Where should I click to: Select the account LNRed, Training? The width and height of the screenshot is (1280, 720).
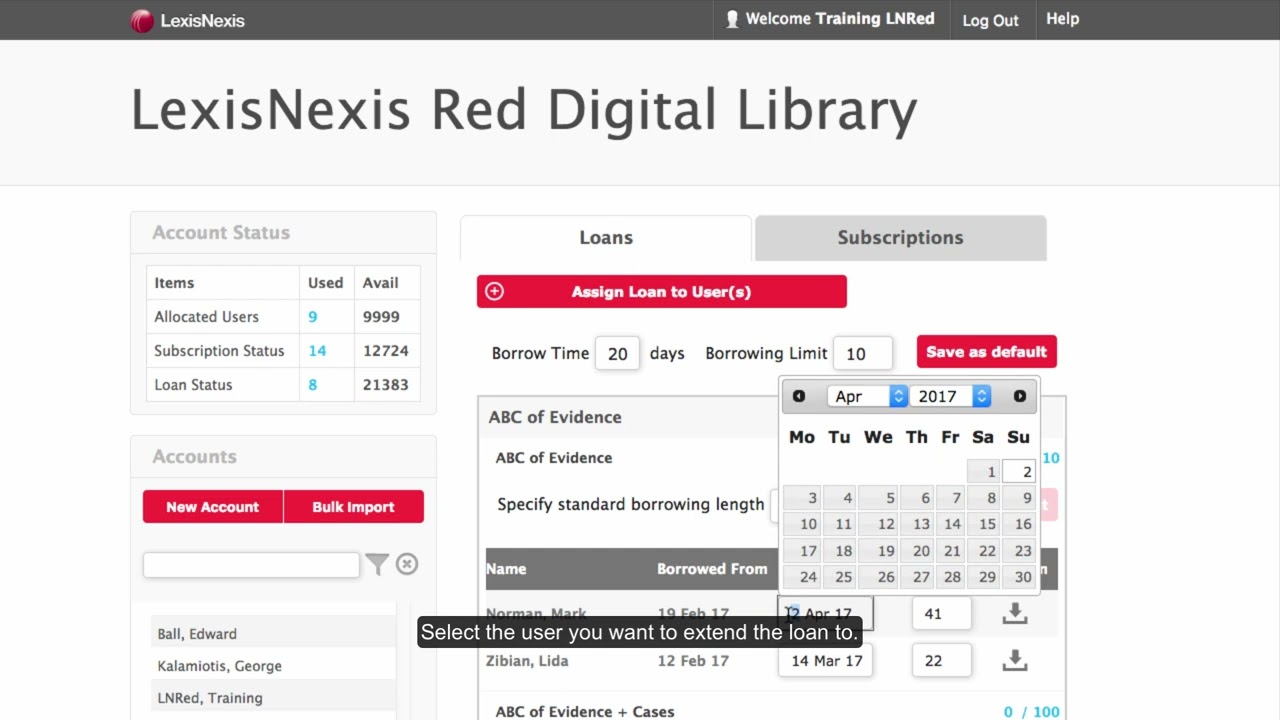[210, 698]
